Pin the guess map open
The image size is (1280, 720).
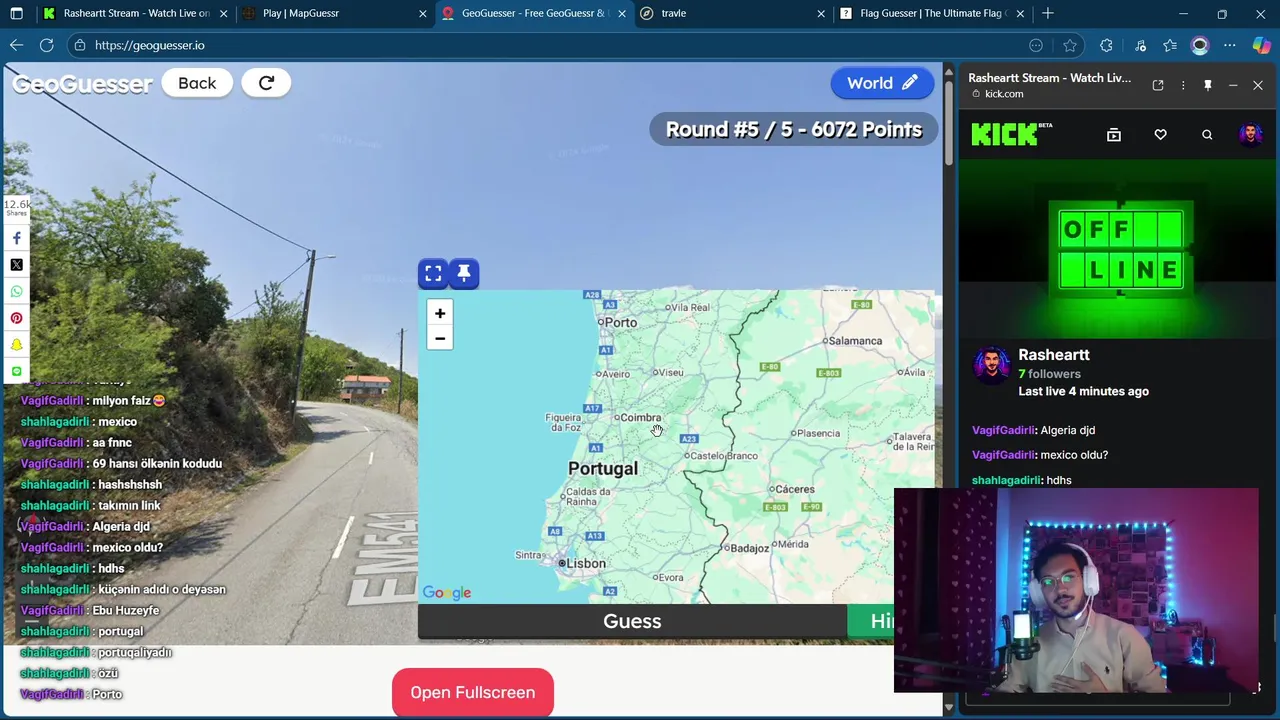(x=464, y=273)
